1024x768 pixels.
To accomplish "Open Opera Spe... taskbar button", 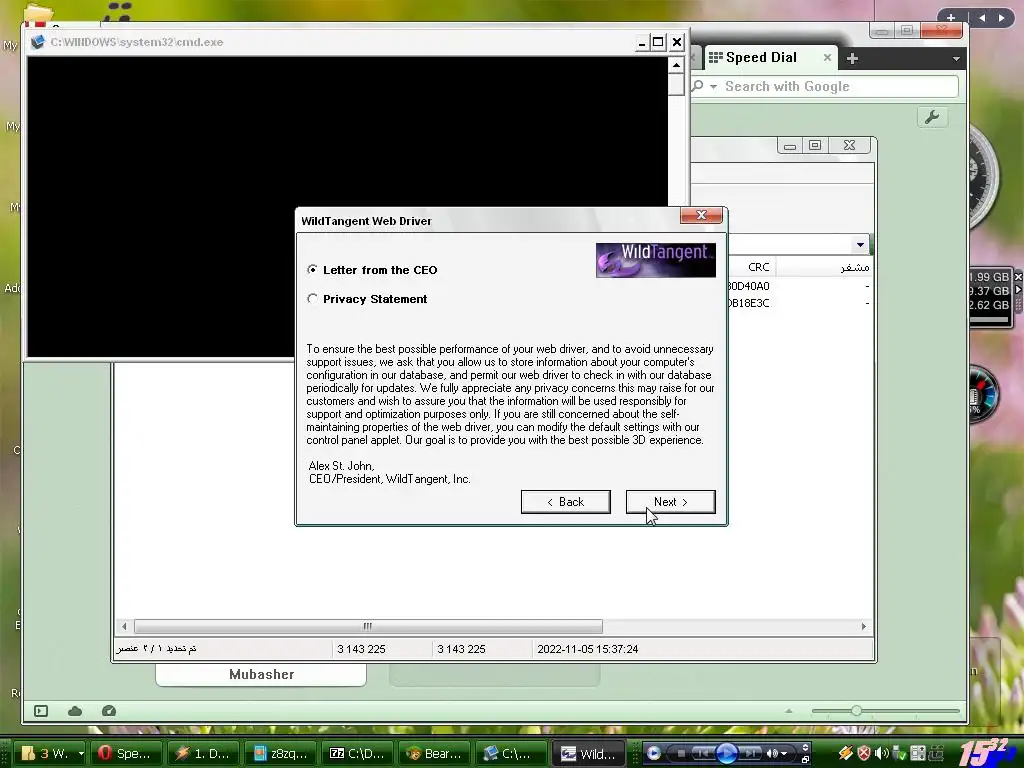I will pos(125,753).
